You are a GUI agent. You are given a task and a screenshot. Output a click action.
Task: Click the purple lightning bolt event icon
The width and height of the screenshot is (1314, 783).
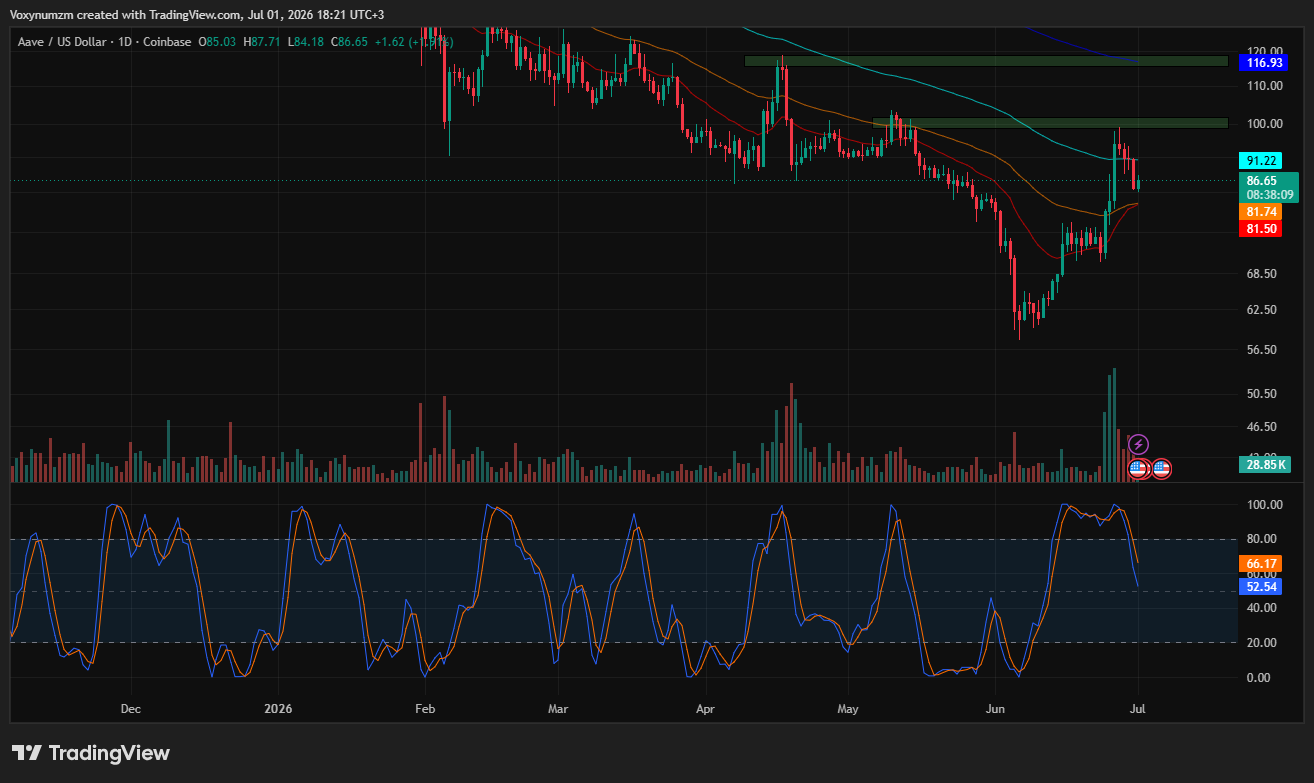point(1138,444)
